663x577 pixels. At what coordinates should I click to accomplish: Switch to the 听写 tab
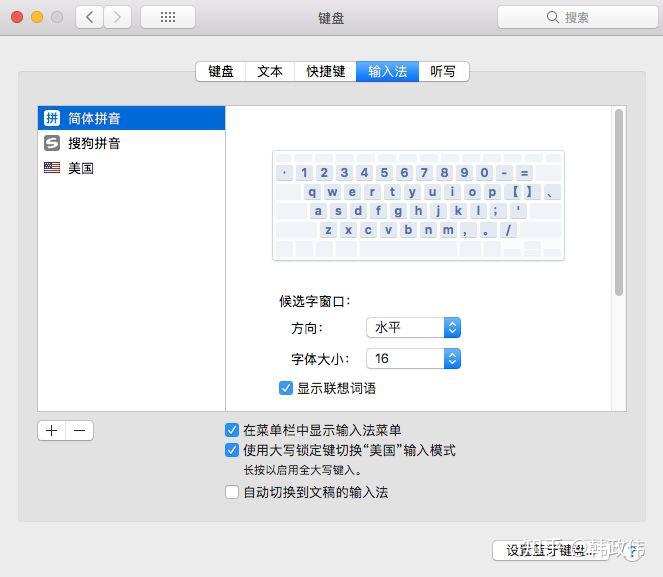pos(444,71)
